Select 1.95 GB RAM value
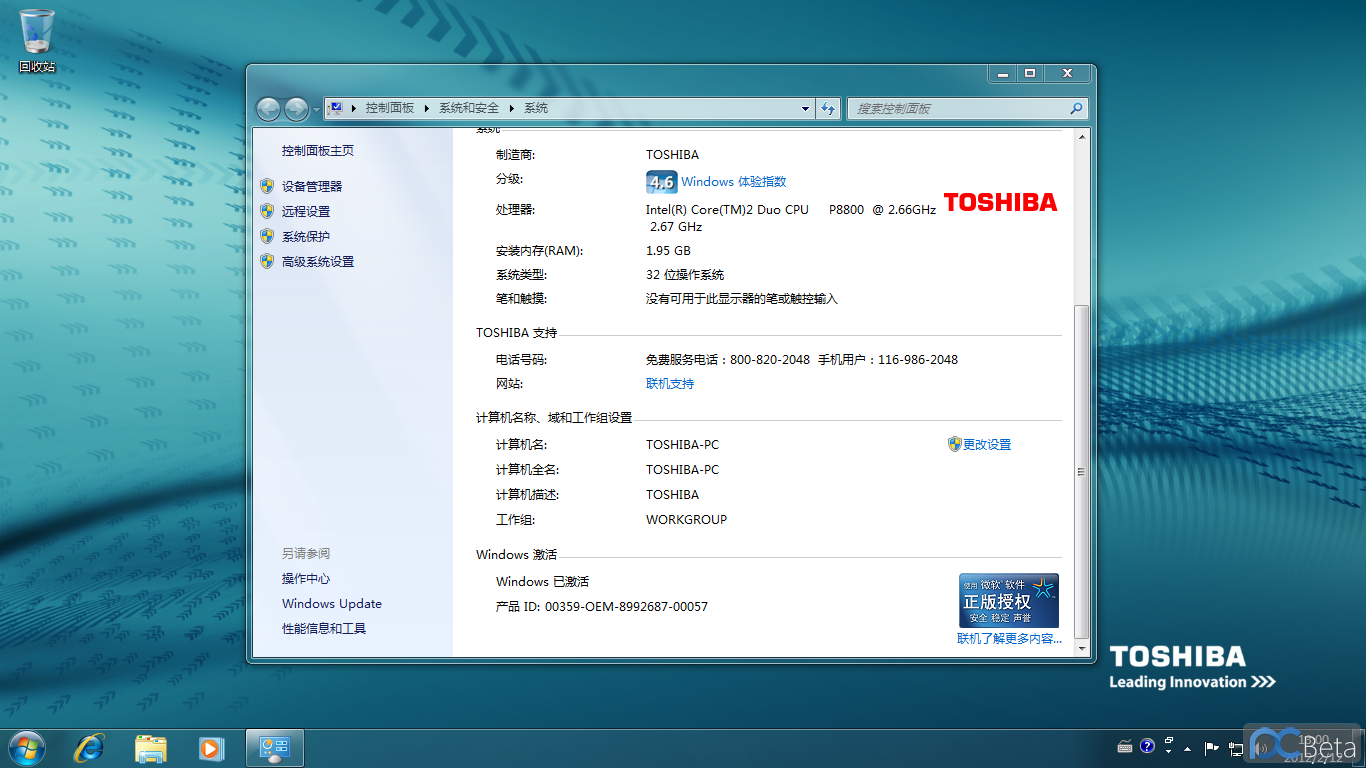This screenshot has width=1366, height=768. coord(668,251)
